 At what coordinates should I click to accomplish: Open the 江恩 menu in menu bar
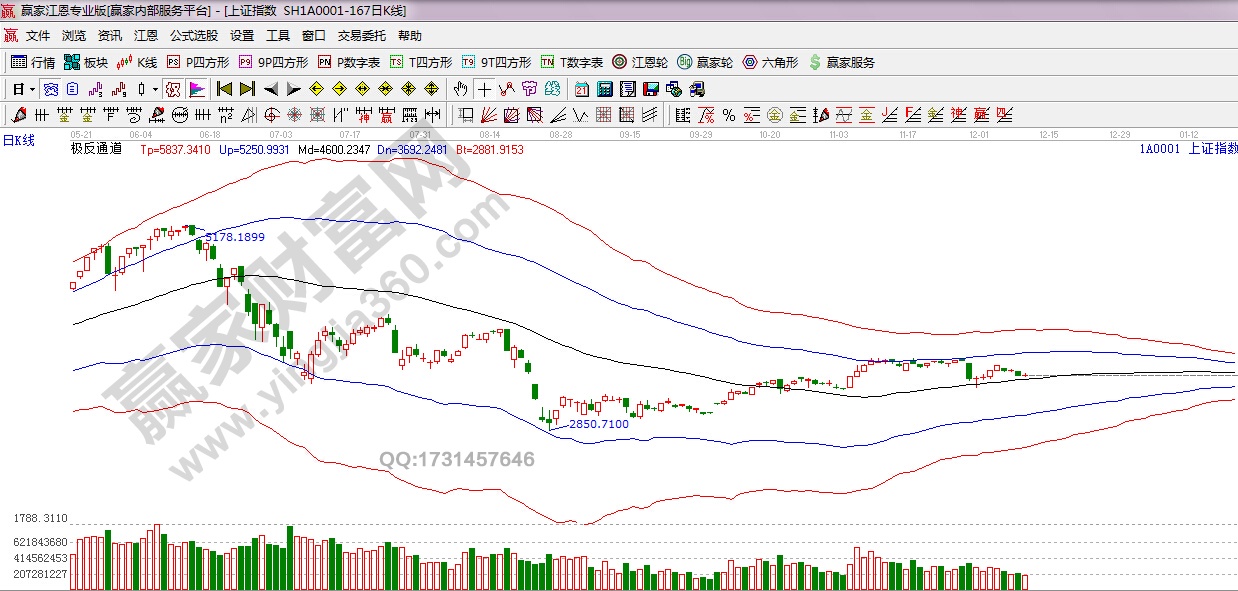[146, 35]
